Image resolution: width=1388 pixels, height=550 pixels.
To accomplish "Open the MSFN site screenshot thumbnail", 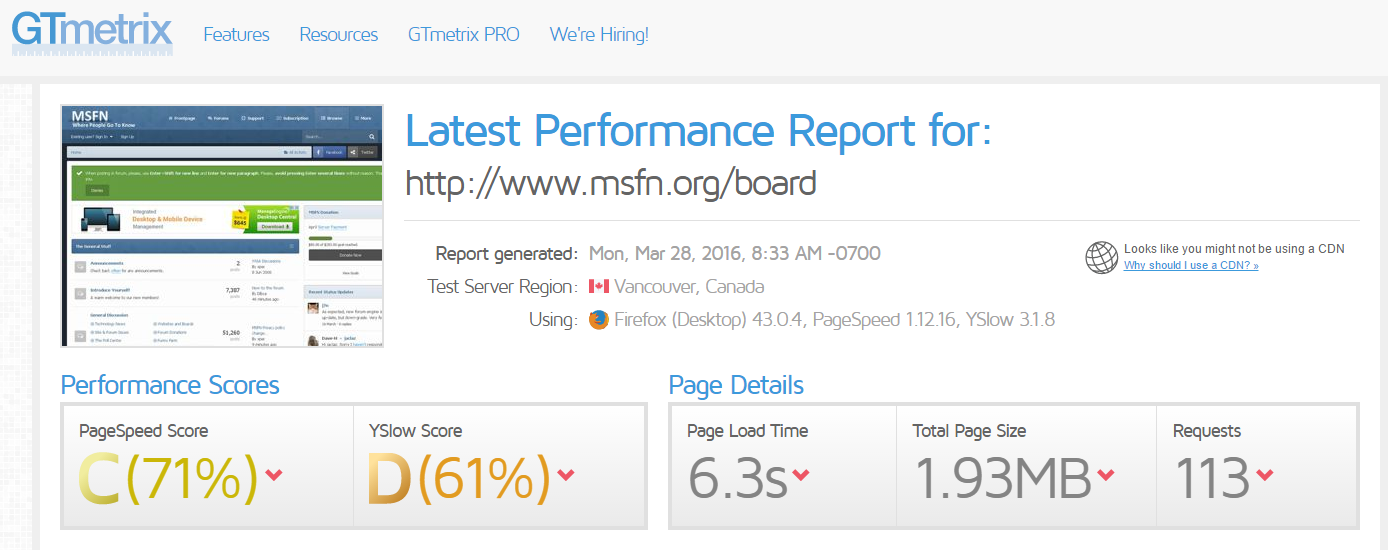I will [222, 226].
